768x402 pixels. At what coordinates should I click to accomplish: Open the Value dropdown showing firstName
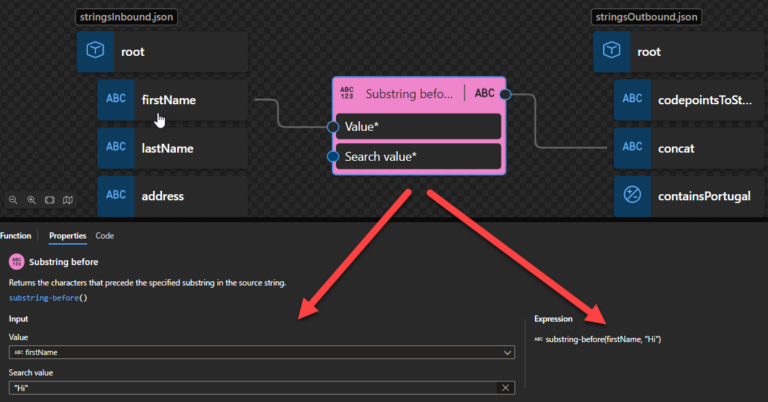pyautogui.click(x=509, y=352)
